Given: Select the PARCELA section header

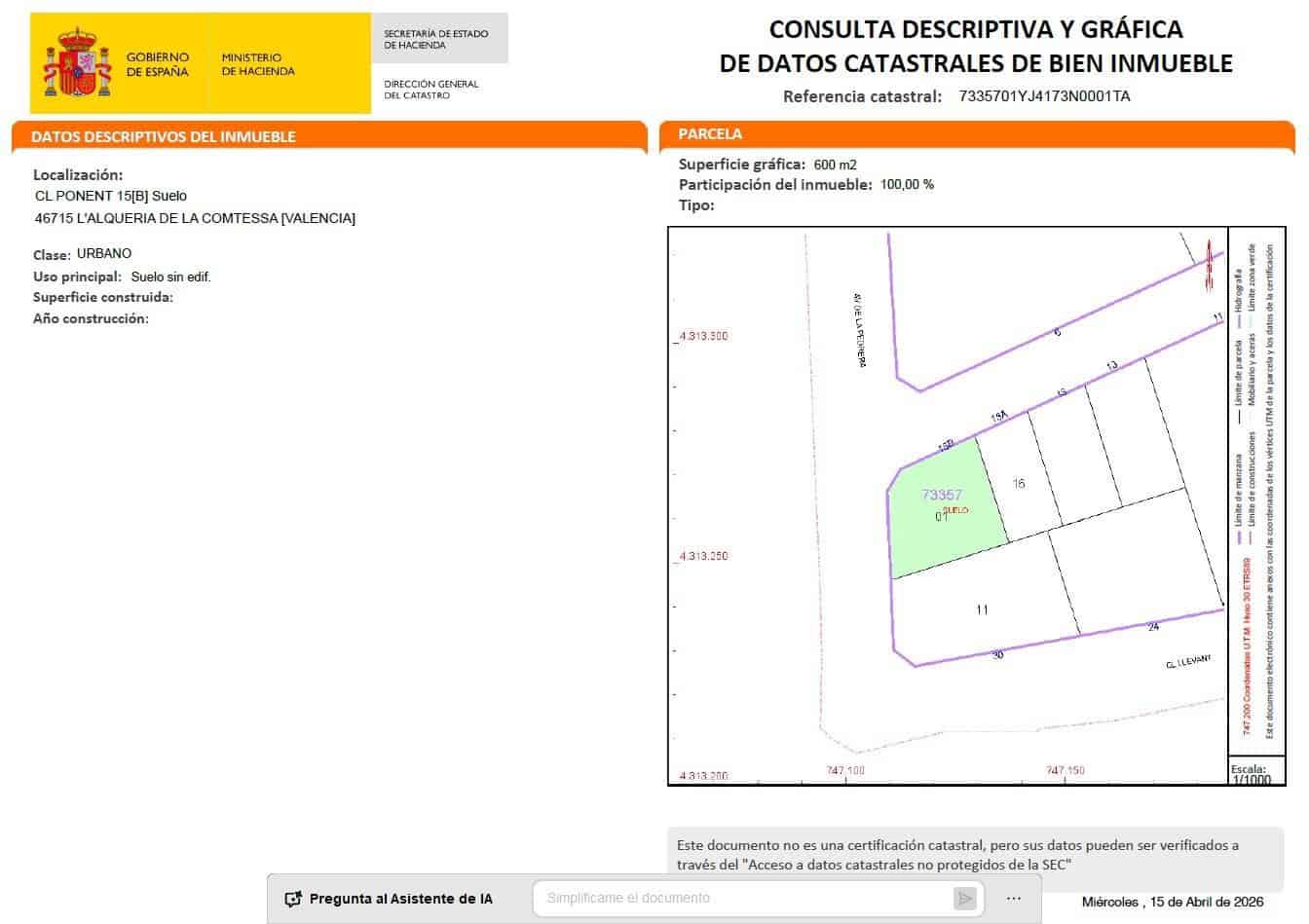Looking at the screenshot, I should point(713,133).
